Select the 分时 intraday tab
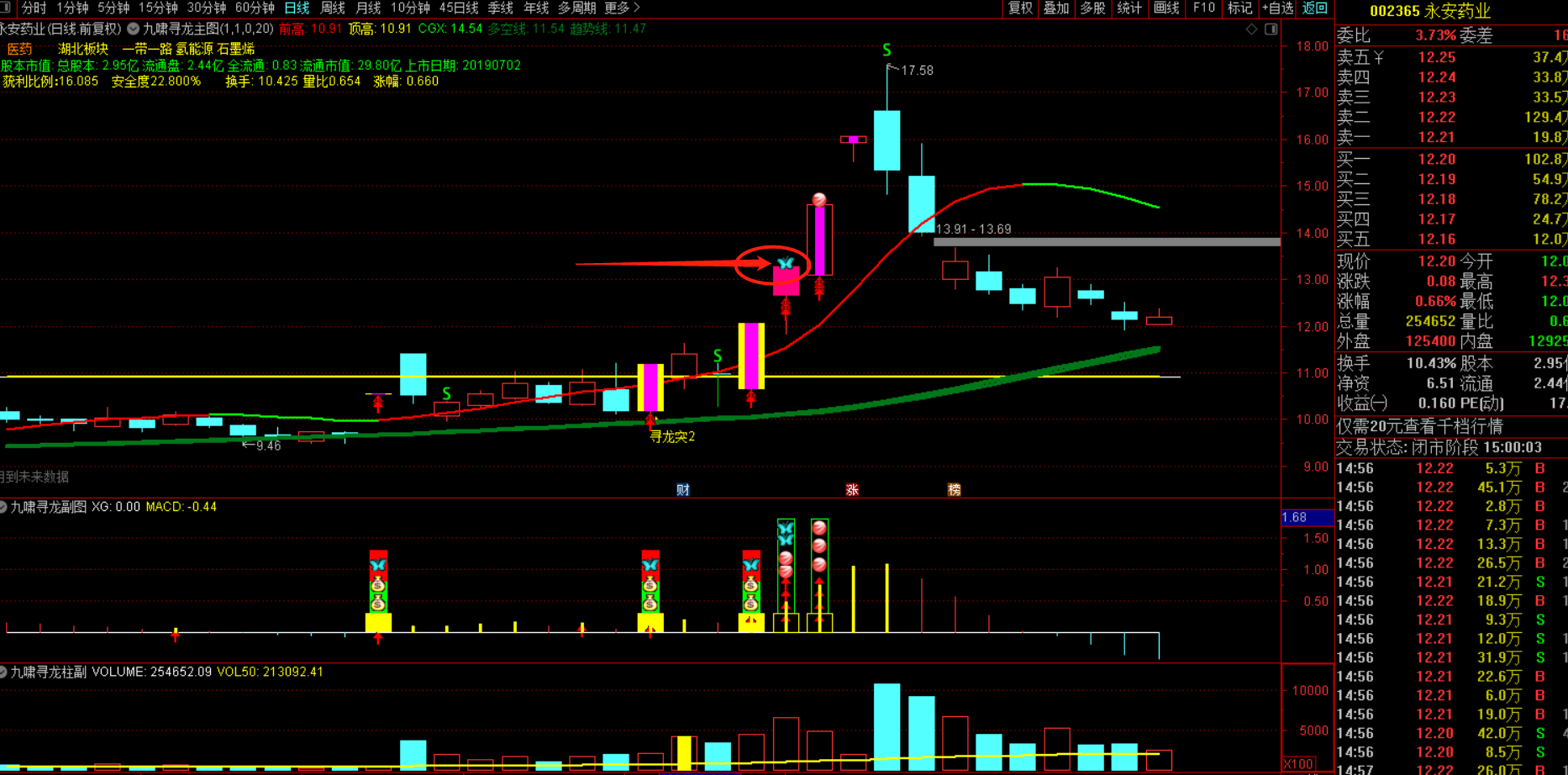 click(34, 8)
